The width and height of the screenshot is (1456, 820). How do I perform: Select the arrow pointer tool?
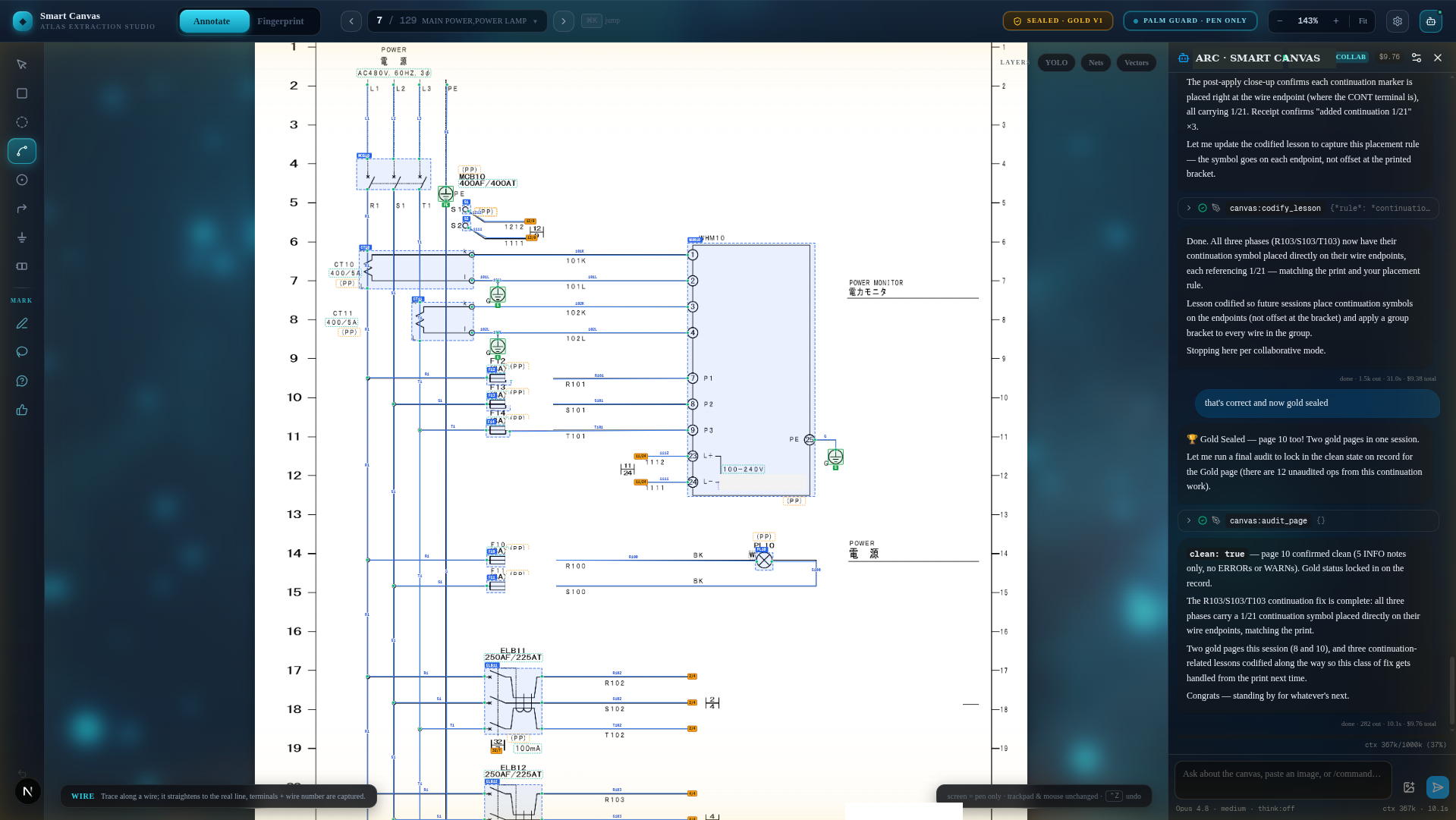[22, 64]
